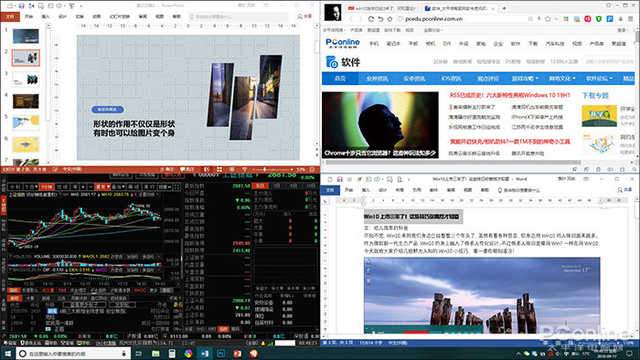Switch PowerPoint to slide sorter view
This screenshot has width=640, height=360.
coord(220,169)
